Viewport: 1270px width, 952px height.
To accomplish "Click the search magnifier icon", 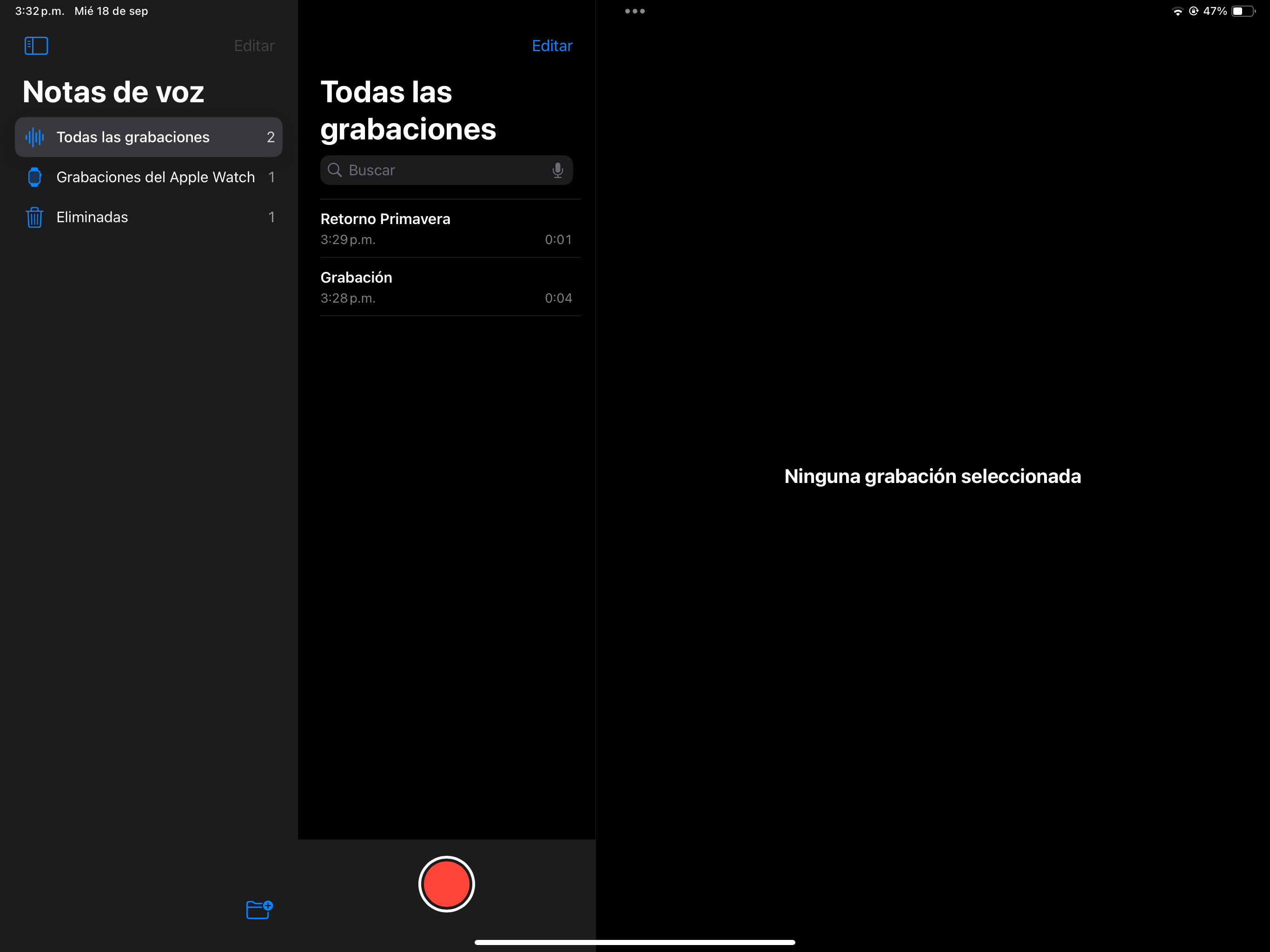I will coord(335,170).
